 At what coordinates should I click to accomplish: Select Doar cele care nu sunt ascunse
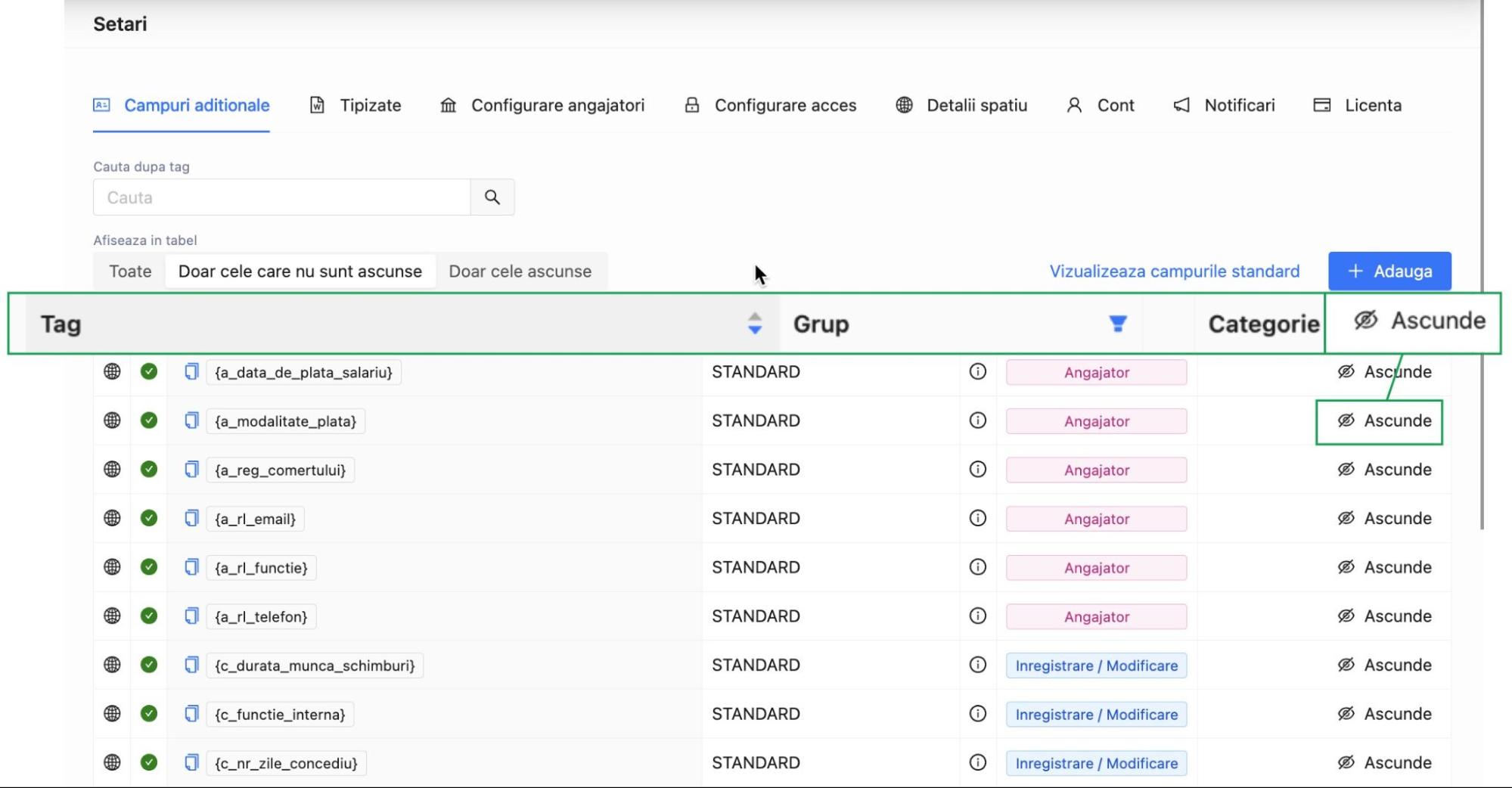click(300, 271)
